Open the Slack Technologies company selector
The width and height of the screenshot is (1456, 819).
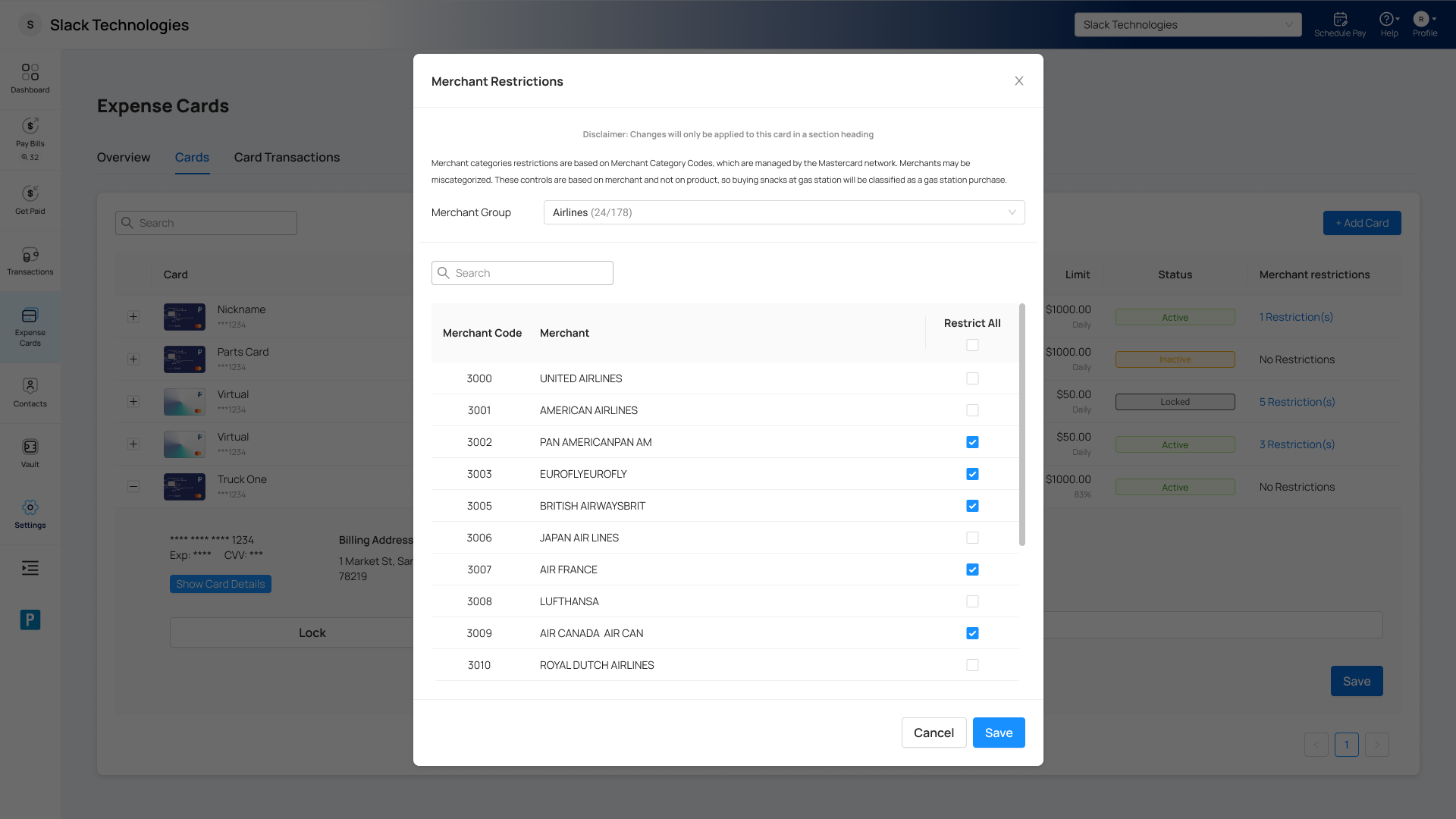click(x=1188, y=25)
